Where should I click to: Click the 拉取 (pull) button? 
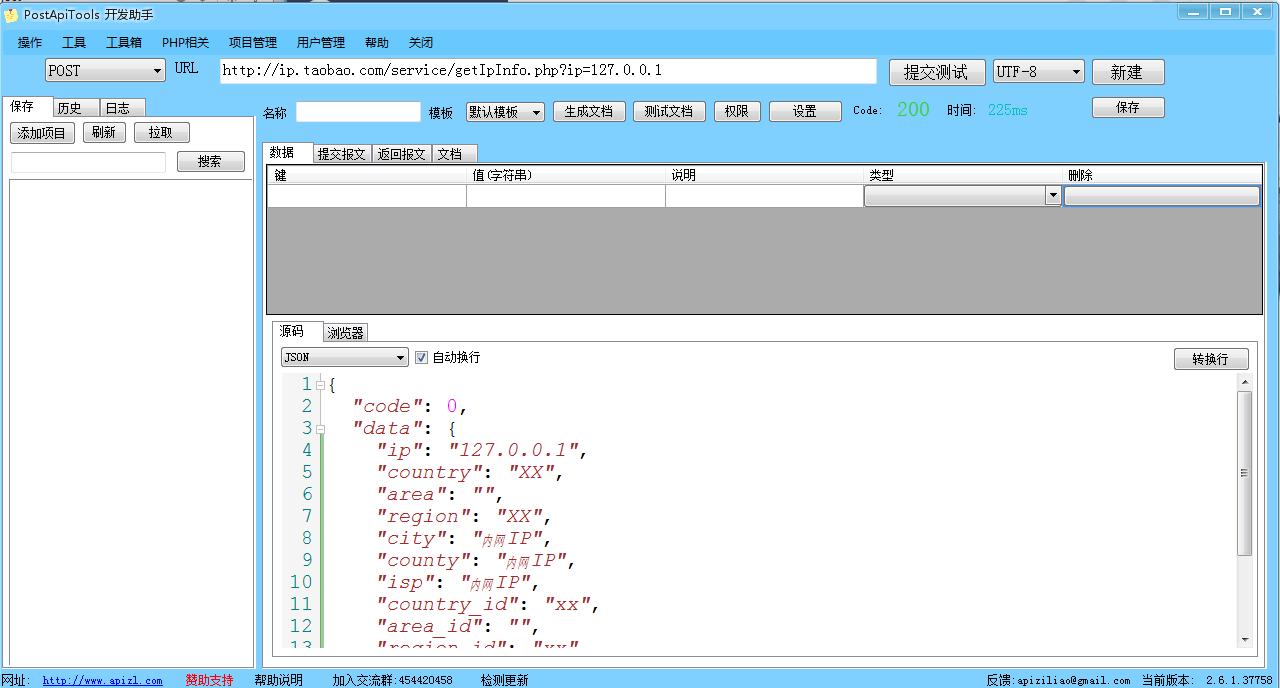click(159, 132)
